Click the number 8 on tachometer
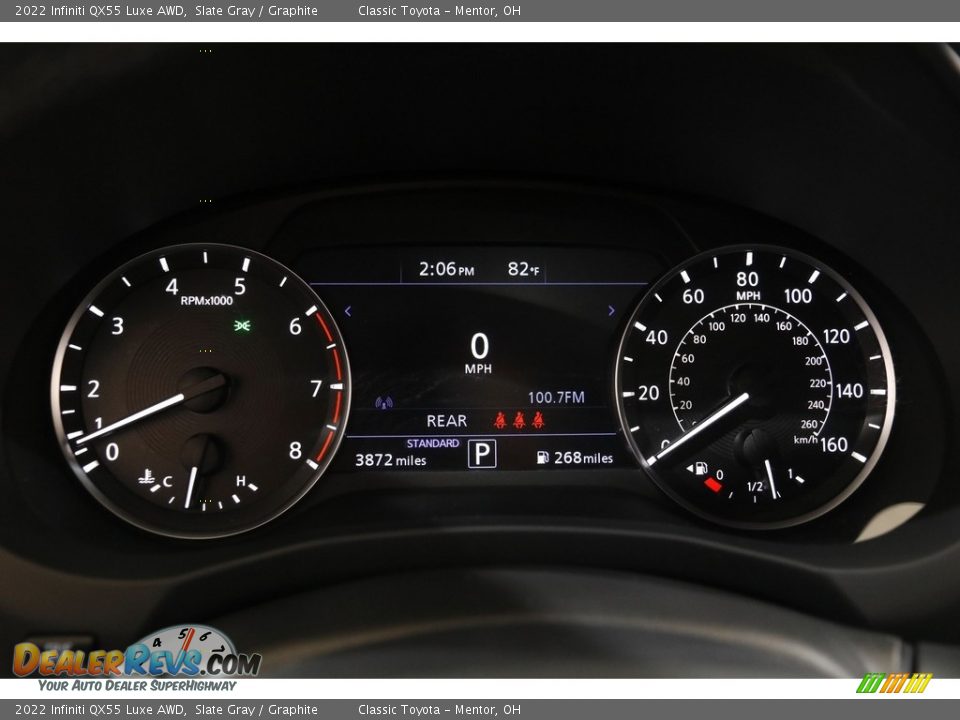This screenshot has height=720, width=960. 295,451
